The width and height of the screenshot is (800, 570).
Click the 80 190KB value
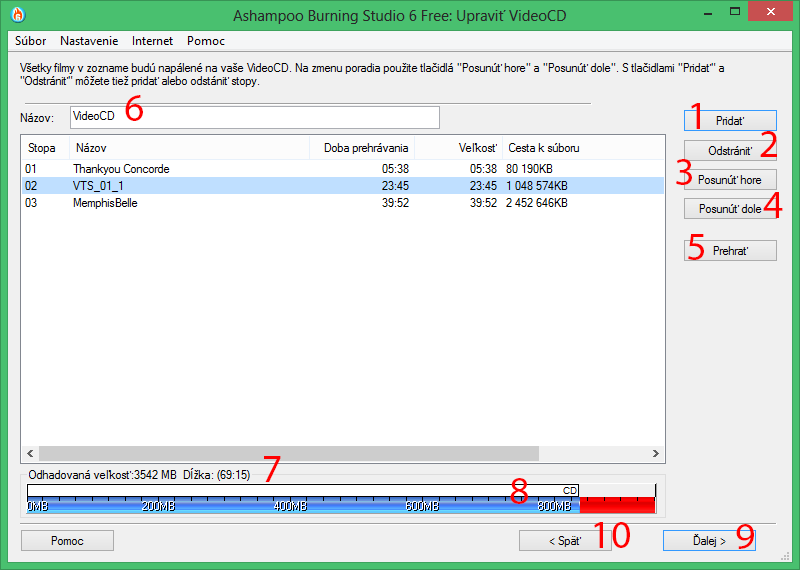click(529, 169)
